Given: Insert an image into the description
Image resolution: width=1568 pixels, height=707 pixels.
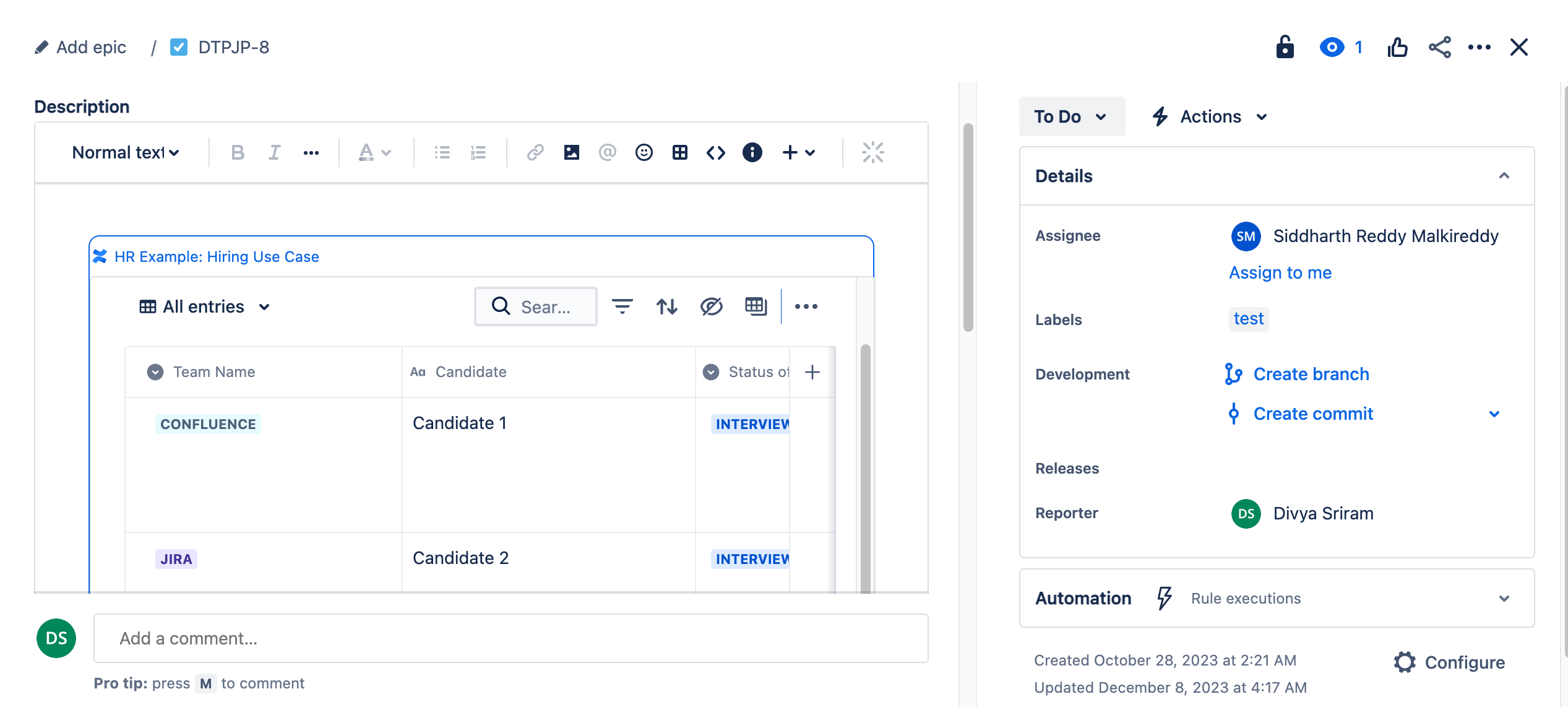Looking at the screenshot, I should pos(572,152).
